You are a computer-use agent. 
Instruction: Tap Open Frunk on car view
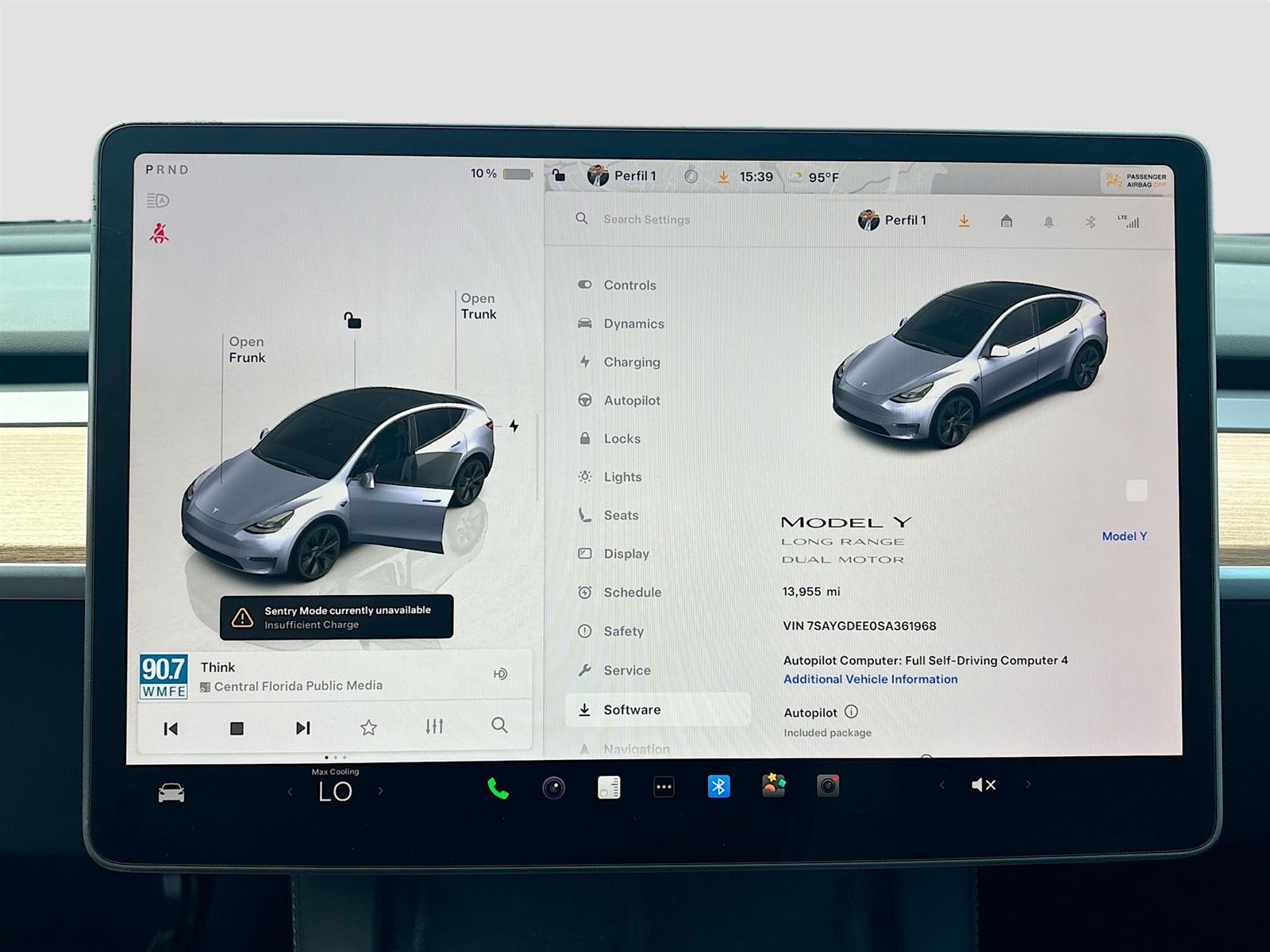pos(247,350)
